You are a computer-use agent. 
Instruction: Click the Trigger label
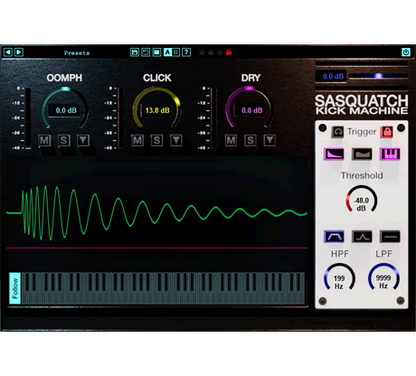(x=362, y=132)
